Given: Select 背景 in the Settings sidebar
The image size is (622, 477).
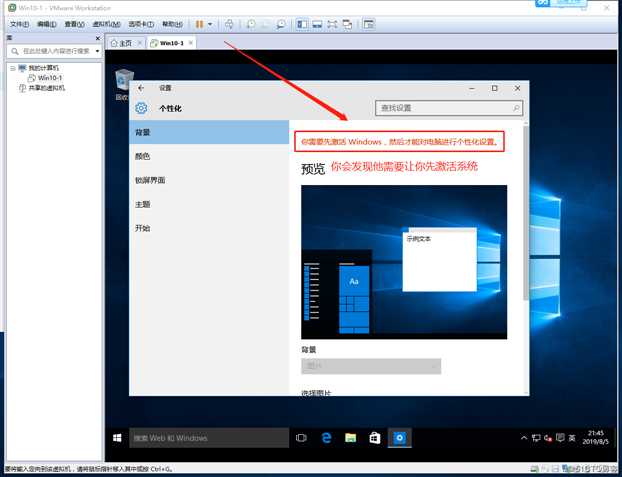Looking at the screenshot, I should click(x=209, y=132).
